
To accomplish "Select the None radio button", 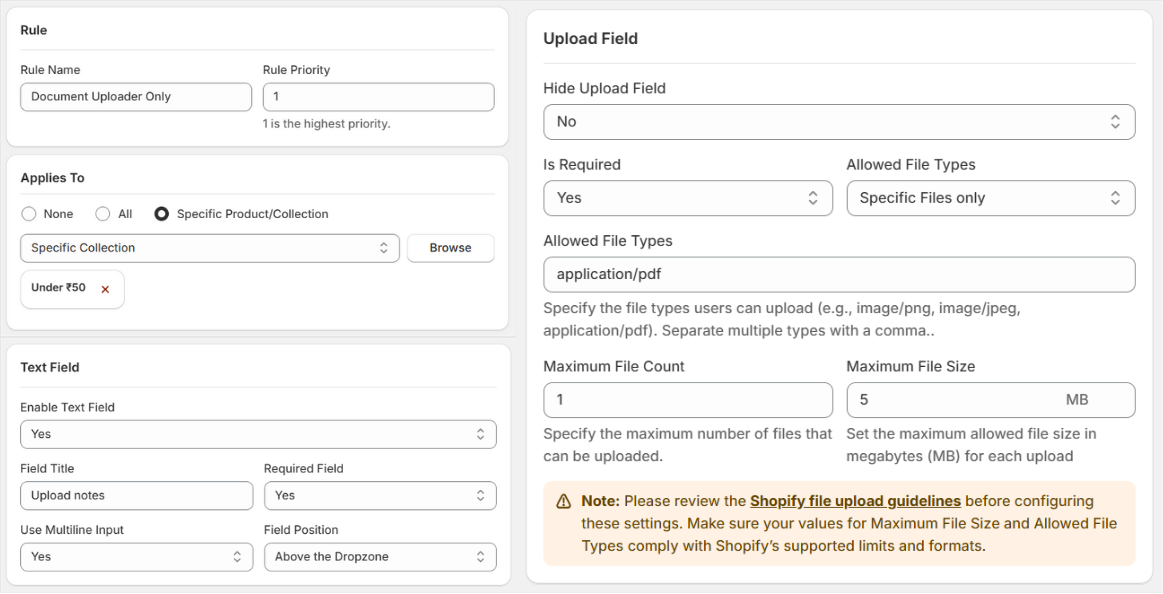I will 29,214.
